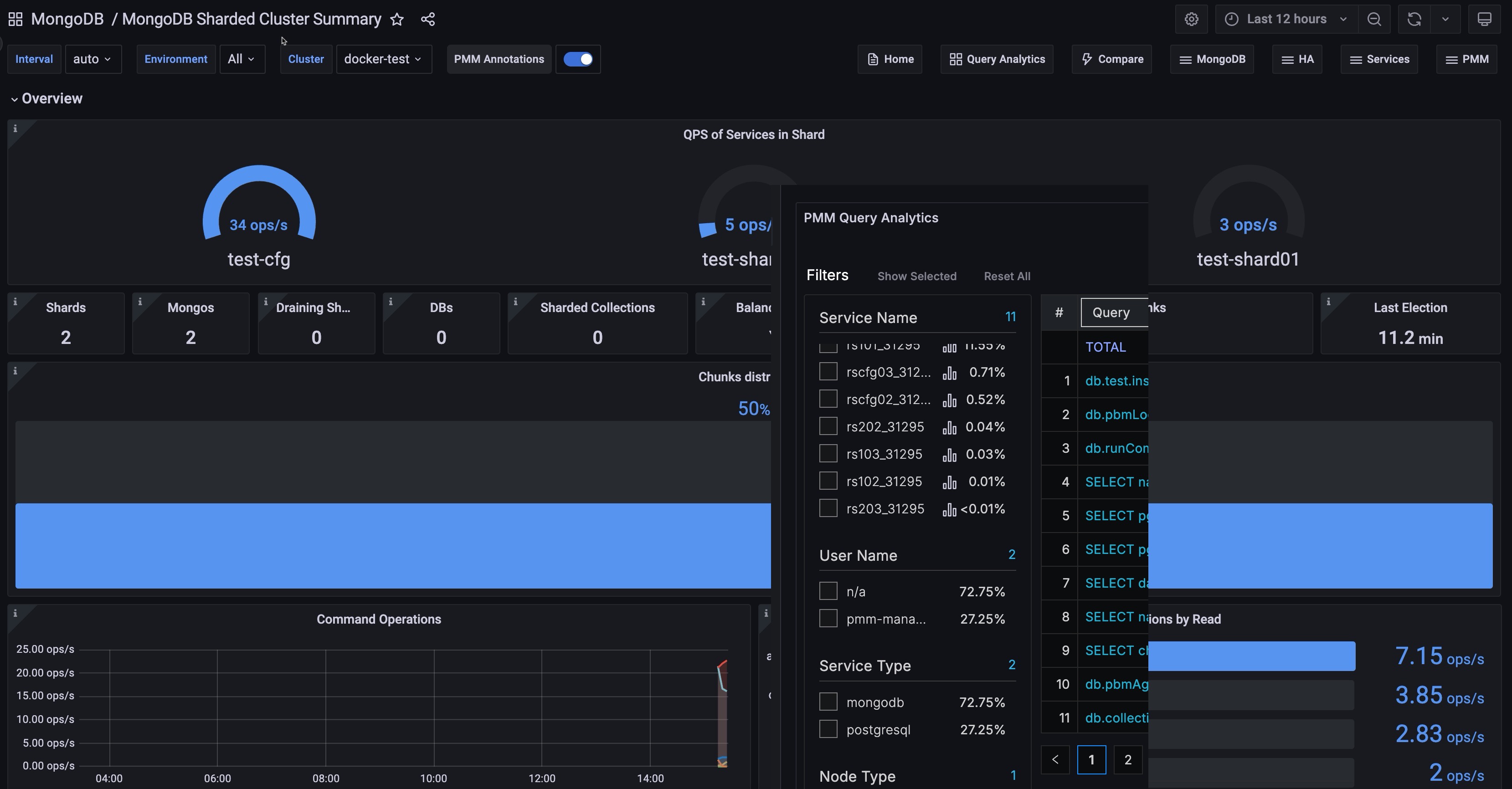This screenshot has height=789, width=1512.
Task: Click Show Selected in Filters
Action: [917, 277]
